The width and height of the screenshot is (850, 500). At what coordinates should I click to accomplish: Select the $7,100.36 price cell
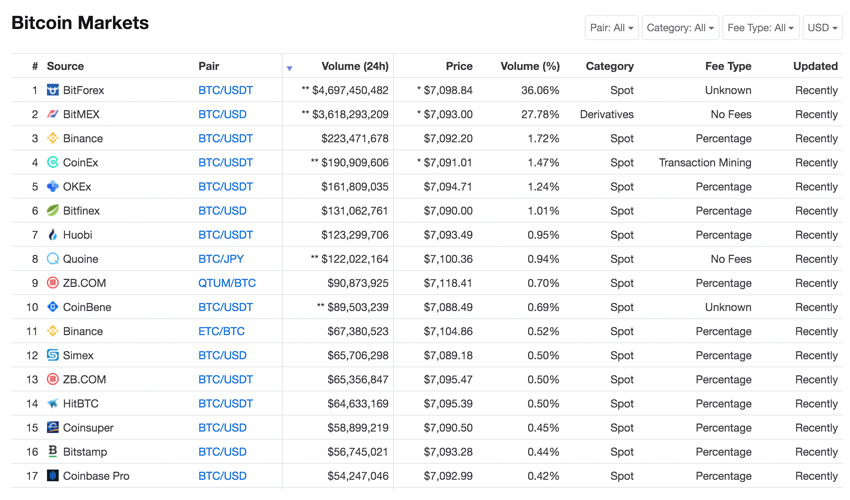coord(448,259)
